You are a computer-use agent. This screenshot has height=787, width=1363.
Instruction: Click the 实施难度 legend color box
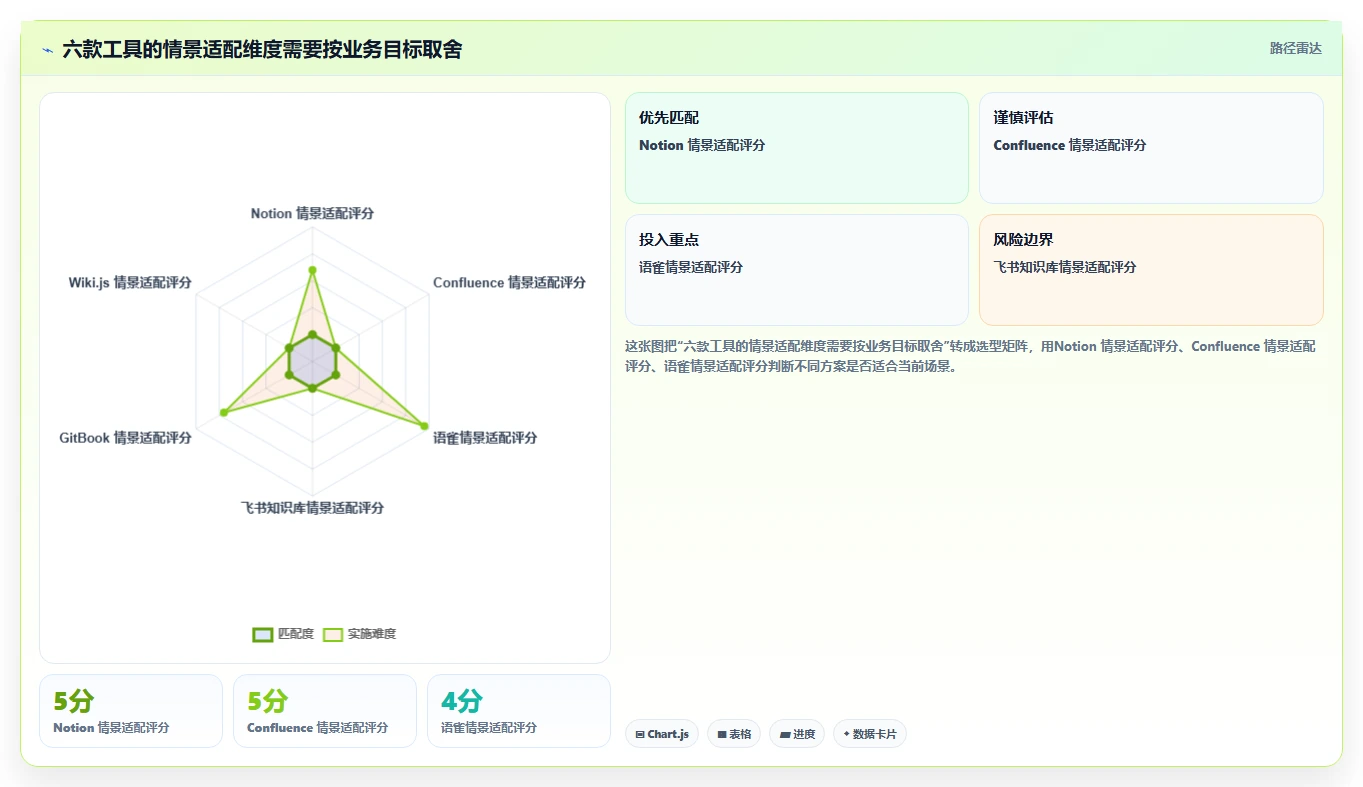coord(333,635)
